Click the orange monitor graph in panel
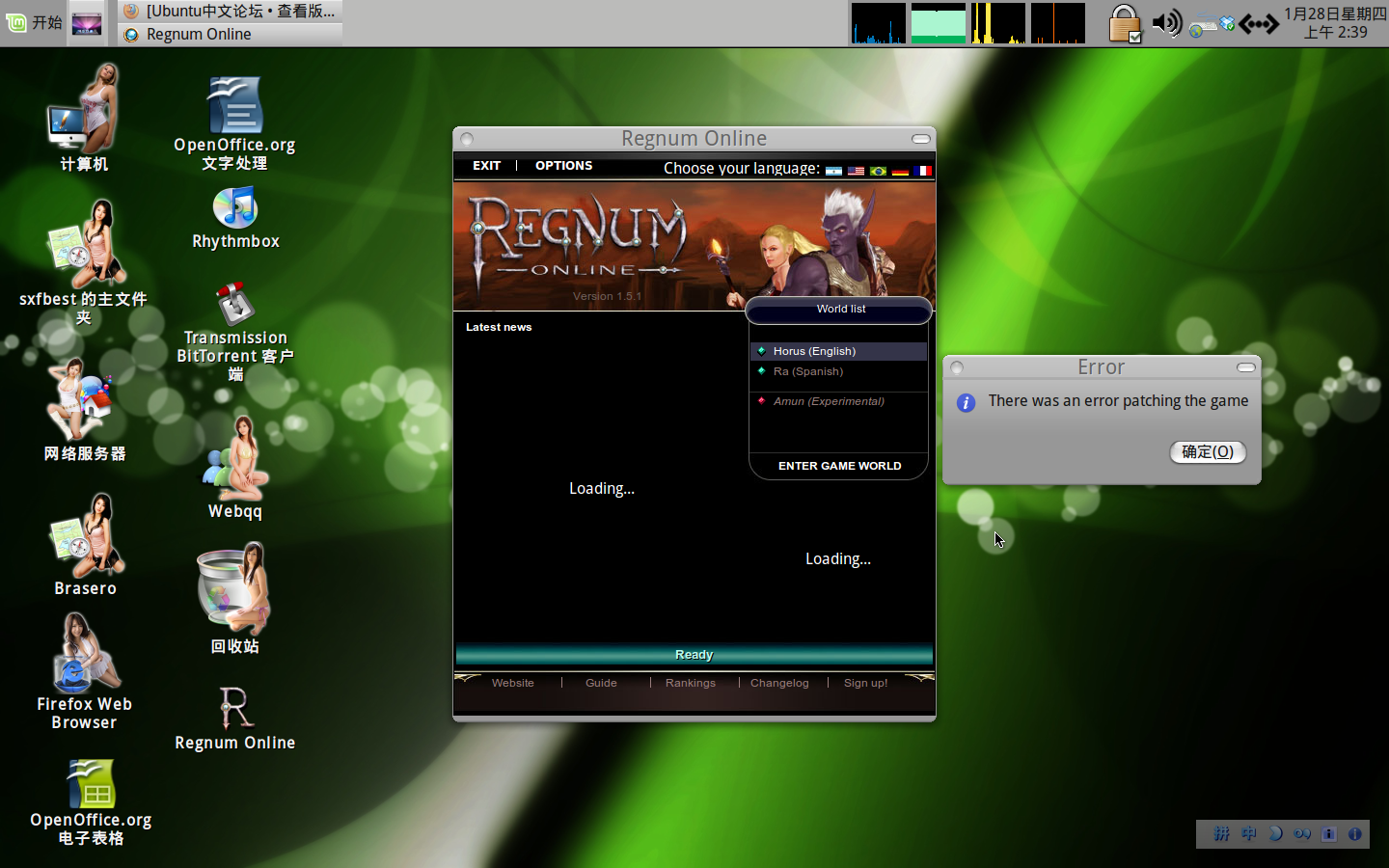Screen dimensions: 1389x868 (1058, 23)
